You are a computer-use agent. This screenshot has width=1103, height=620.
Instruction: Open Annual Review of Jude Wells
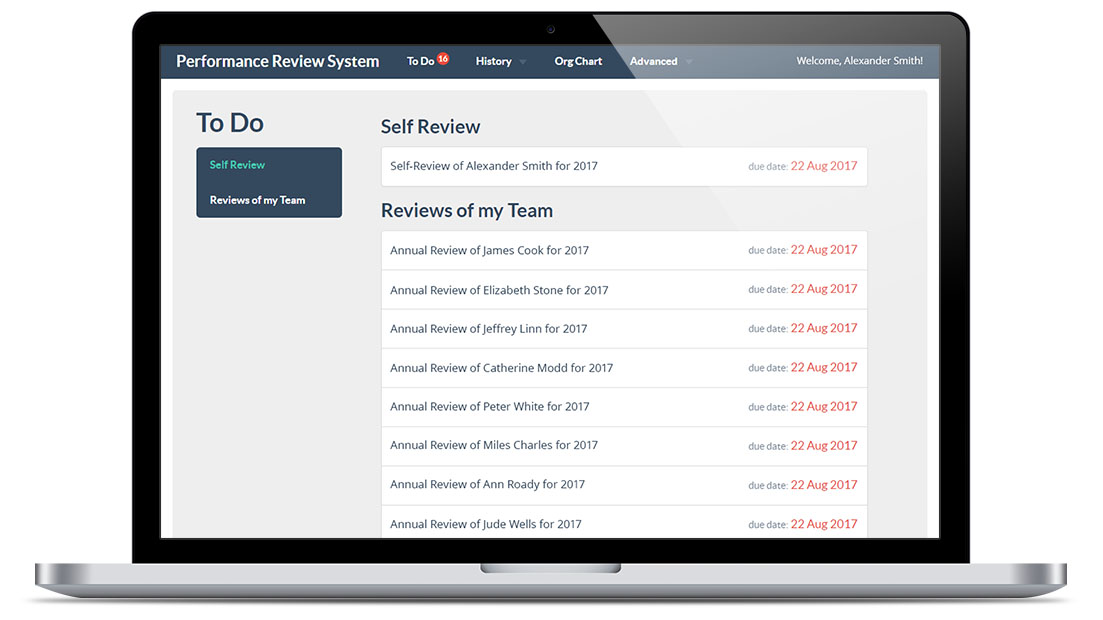(x=486, y=524)
